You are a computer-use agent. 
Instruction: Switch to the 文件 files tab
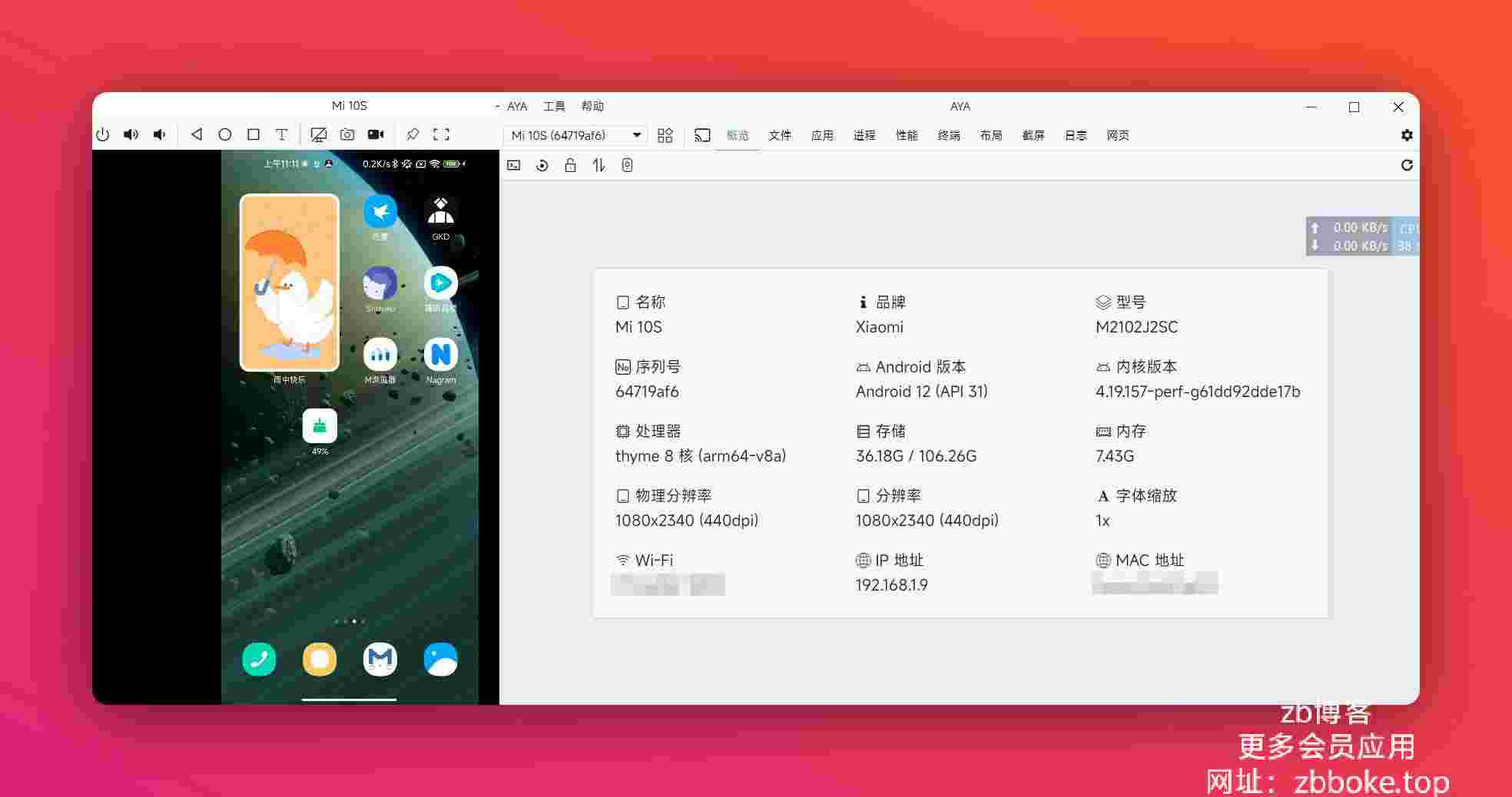pyautogui.click(x=780, y=135)
